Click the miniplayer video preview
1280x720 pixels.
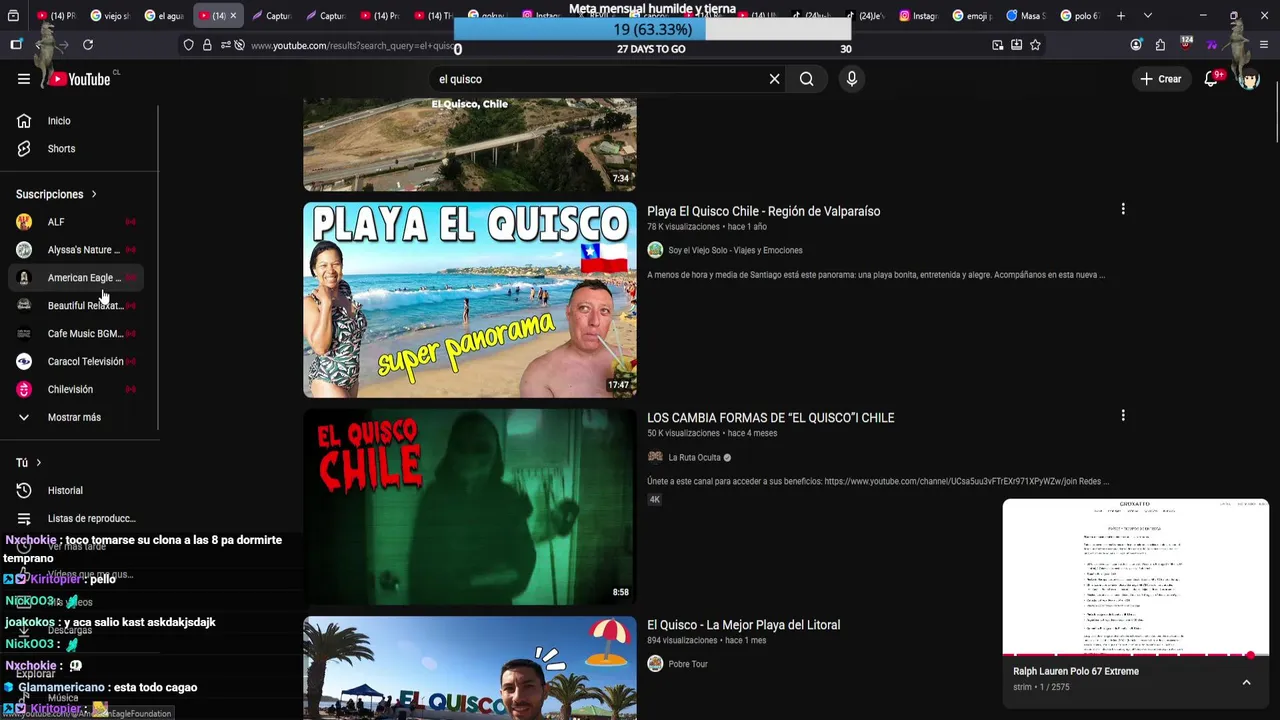[1136, 577]
